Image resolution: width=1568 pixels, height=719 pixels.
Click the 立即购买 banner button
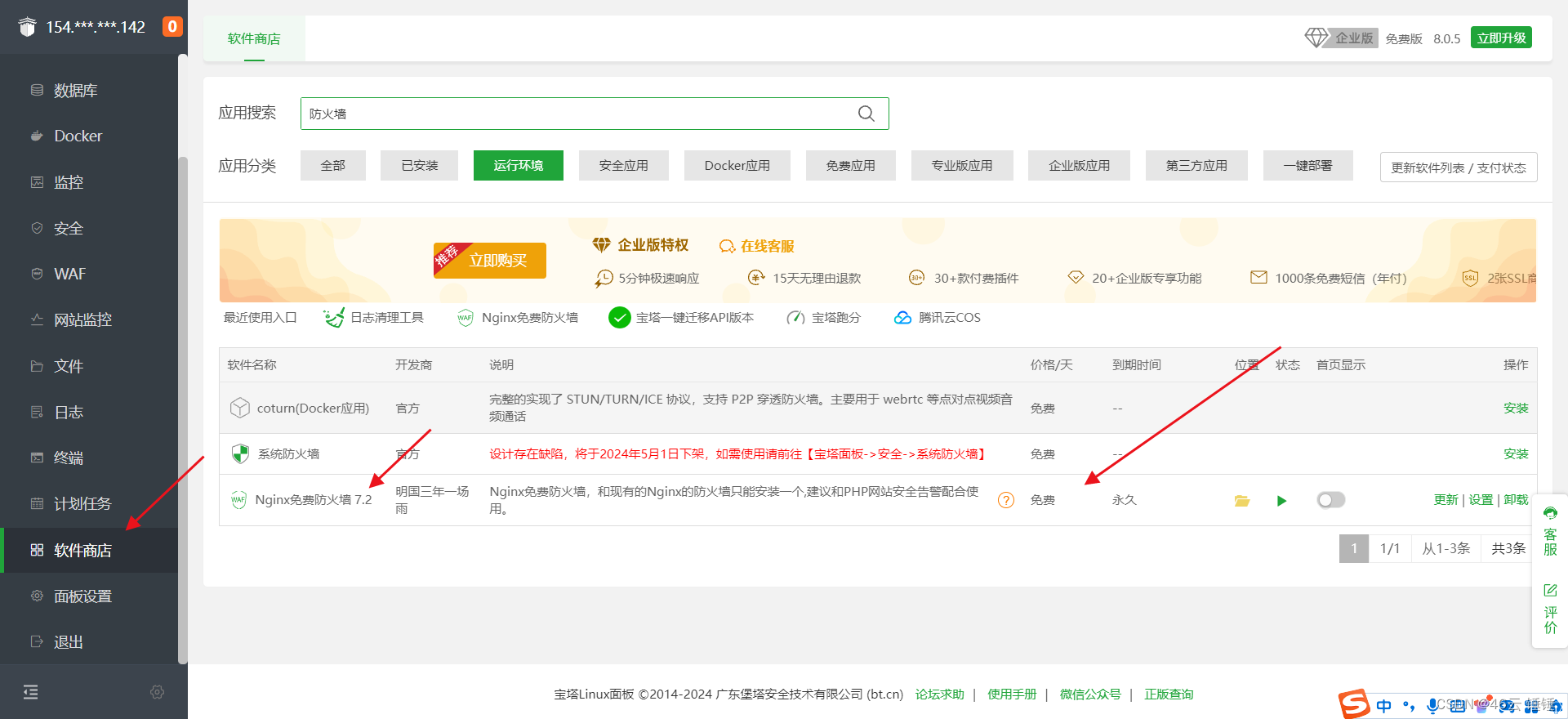coord(490,261)
